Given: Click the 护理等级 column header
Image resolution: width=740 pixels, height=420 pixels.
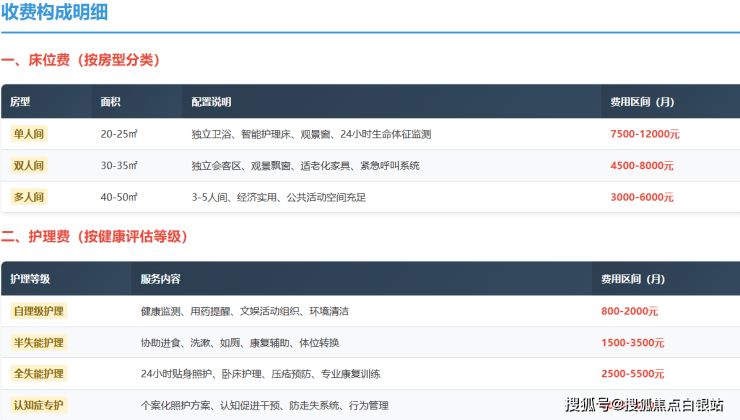Looking at the screenshot, I should click(29, 279).
